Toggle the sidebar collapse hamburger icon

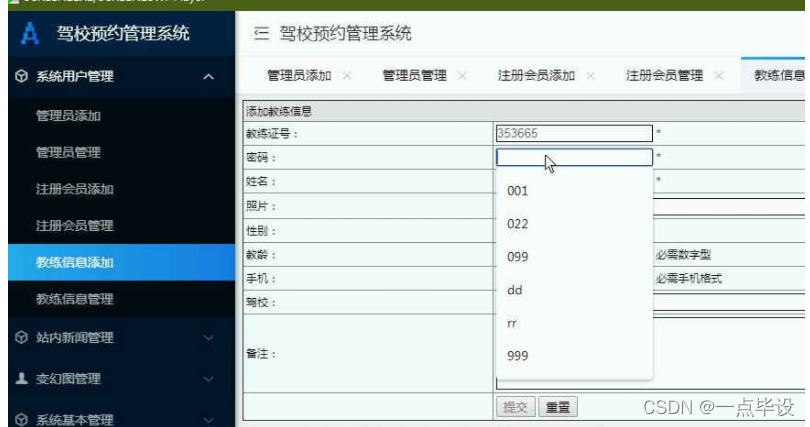(x=261, y=34)
